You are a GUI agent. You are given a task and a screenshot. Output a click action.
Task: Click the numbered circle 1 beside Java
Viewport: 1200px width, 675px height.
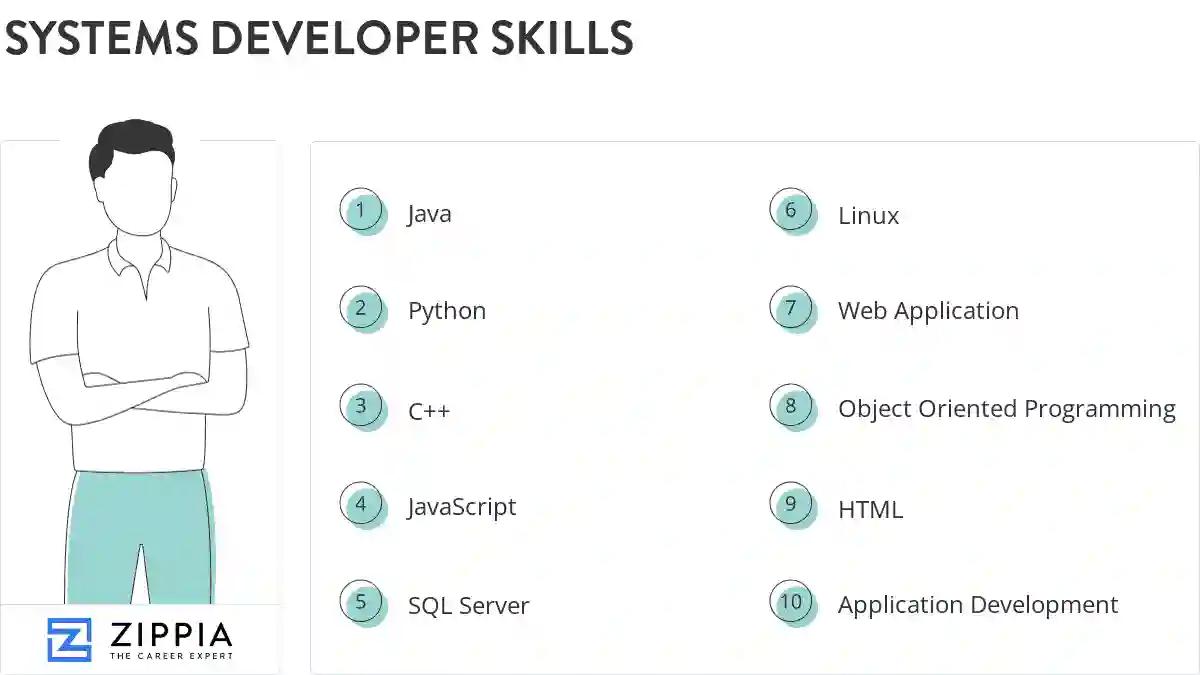(362, 210)
